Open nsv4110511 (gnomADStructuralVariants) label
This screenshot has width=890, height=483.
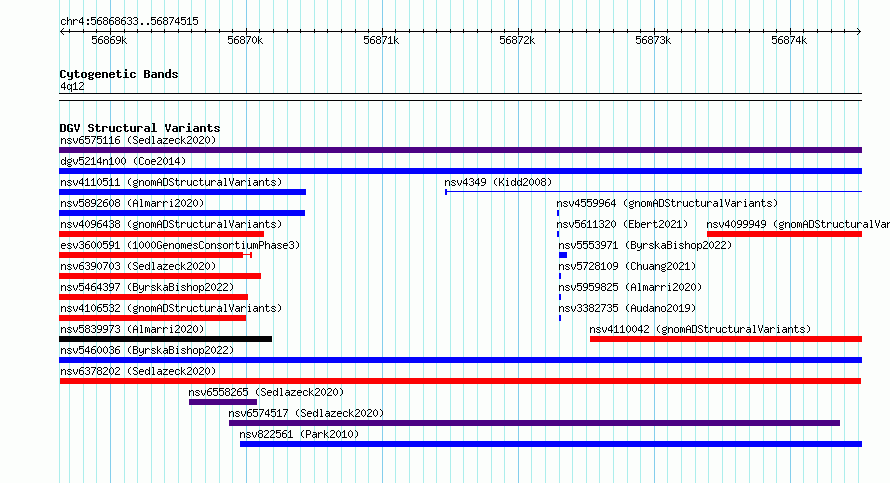pos(171,182)
